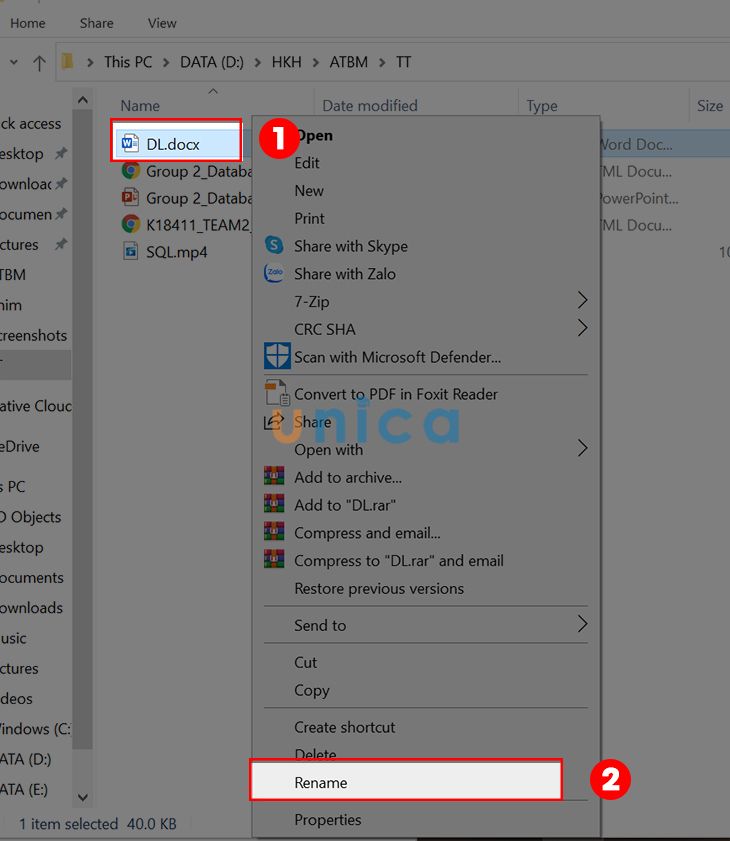The height and width of the screenshot is (841, 730).
Task: Click the Foxit Convert to PDF icon
Action: pos(277,393)
